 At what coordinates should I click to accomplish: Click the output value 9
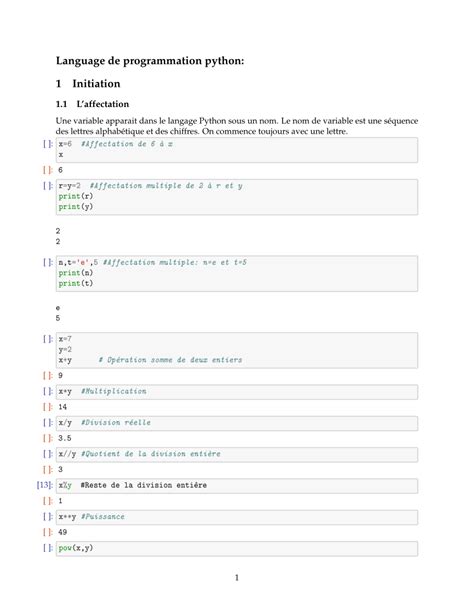coord(60,376)
